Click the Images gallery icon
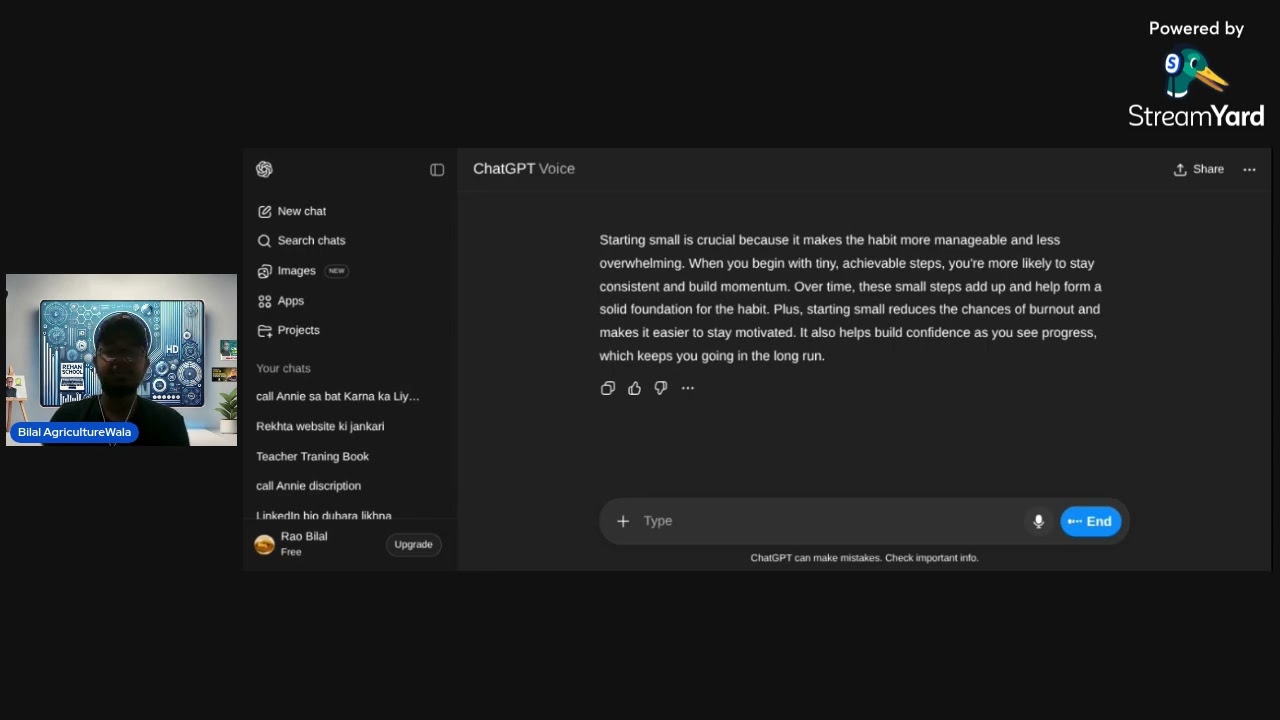 pyautogui.click(x=264, y=271)
